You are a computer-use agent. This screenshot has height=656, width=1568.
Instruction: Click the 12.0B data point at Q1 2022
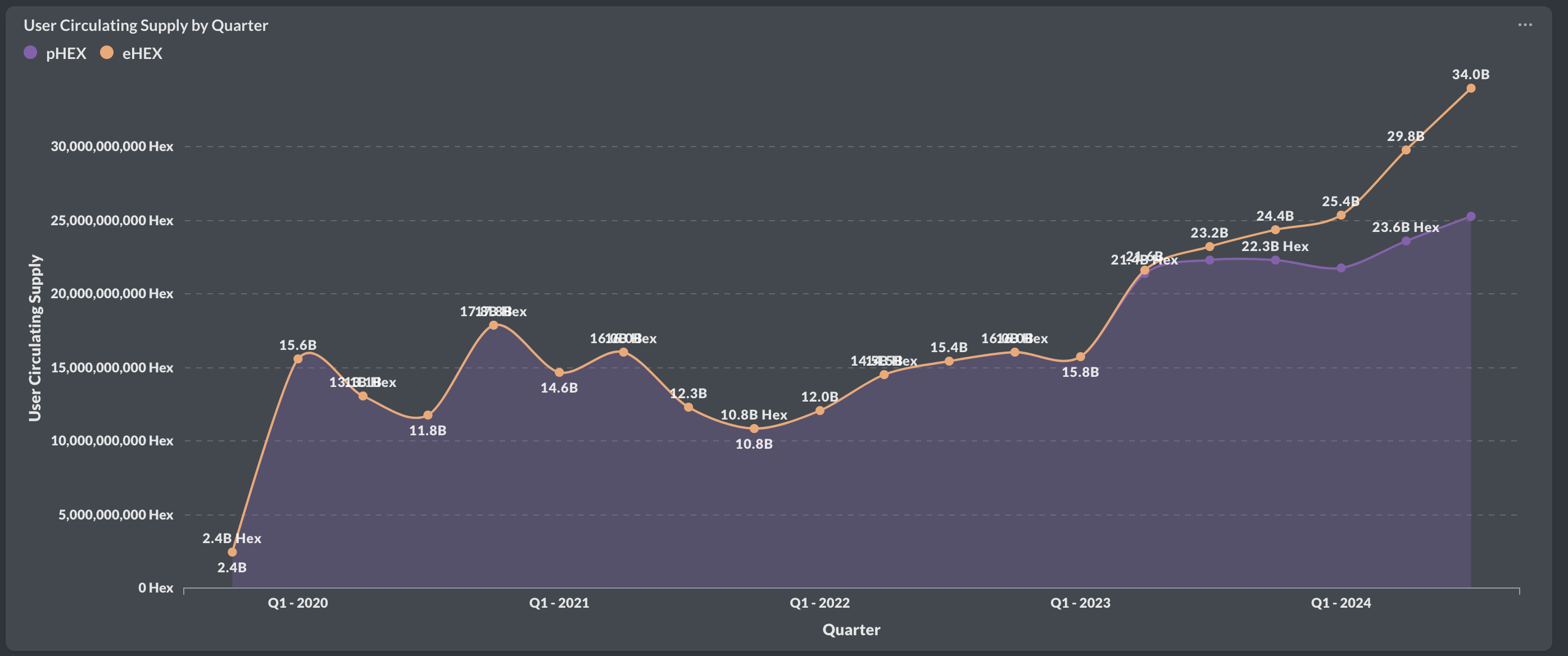(x=819, y=411)
